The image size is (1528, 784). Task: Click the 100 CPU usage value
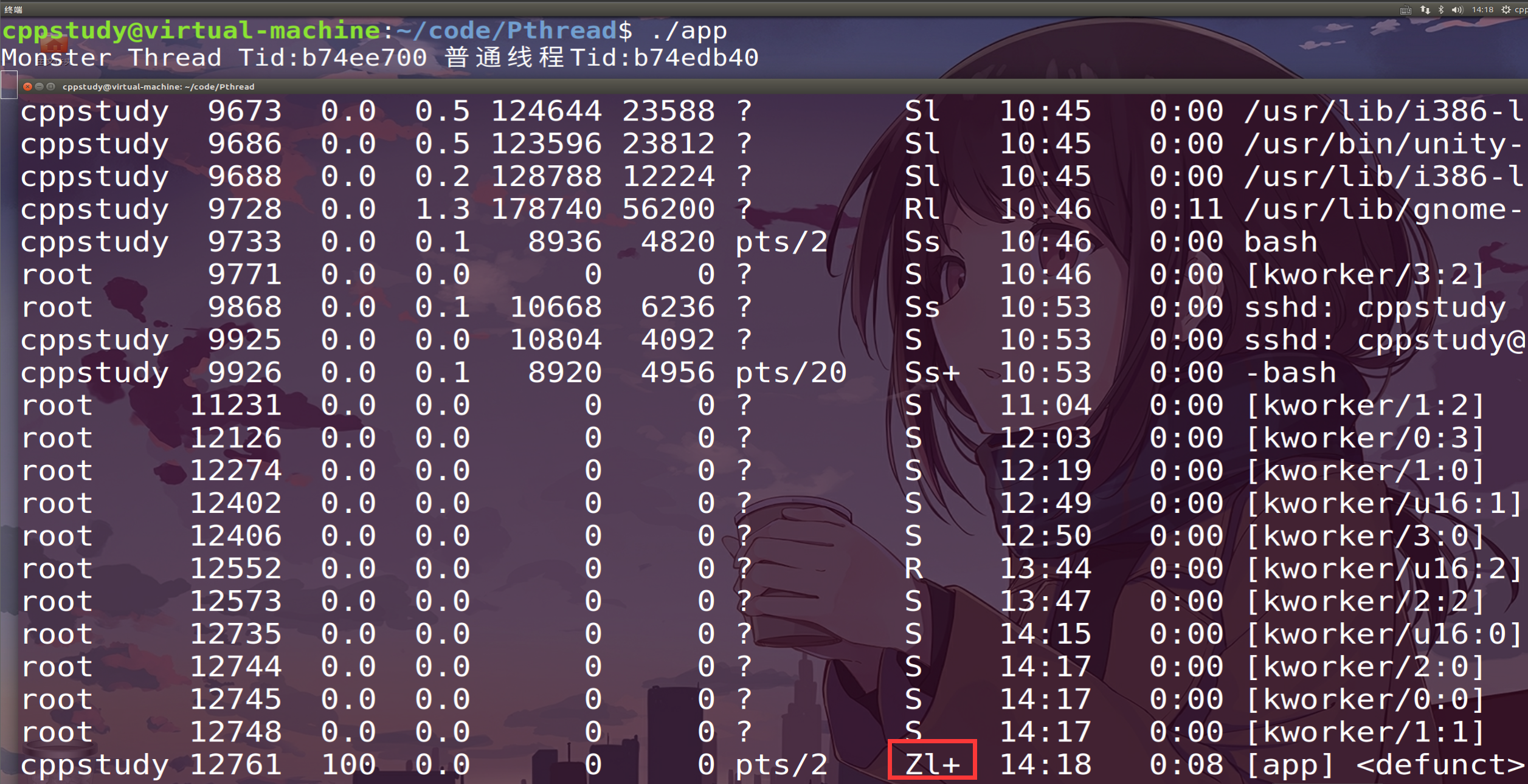point(348,765)
